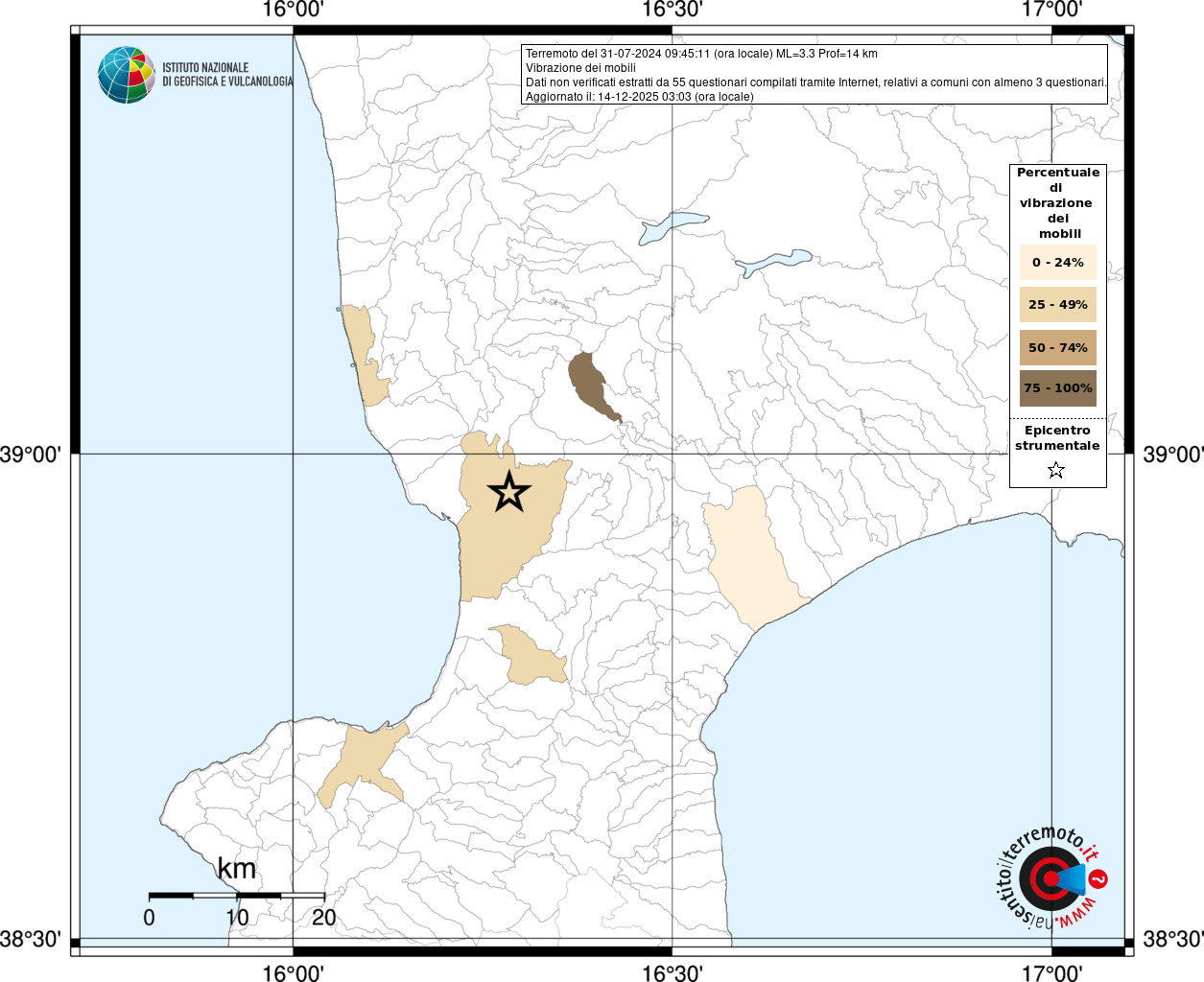The width and height of the screenshot is (1204, 982).
Task: Click the right 38°30' latitude label
Action: (1172, 939)
